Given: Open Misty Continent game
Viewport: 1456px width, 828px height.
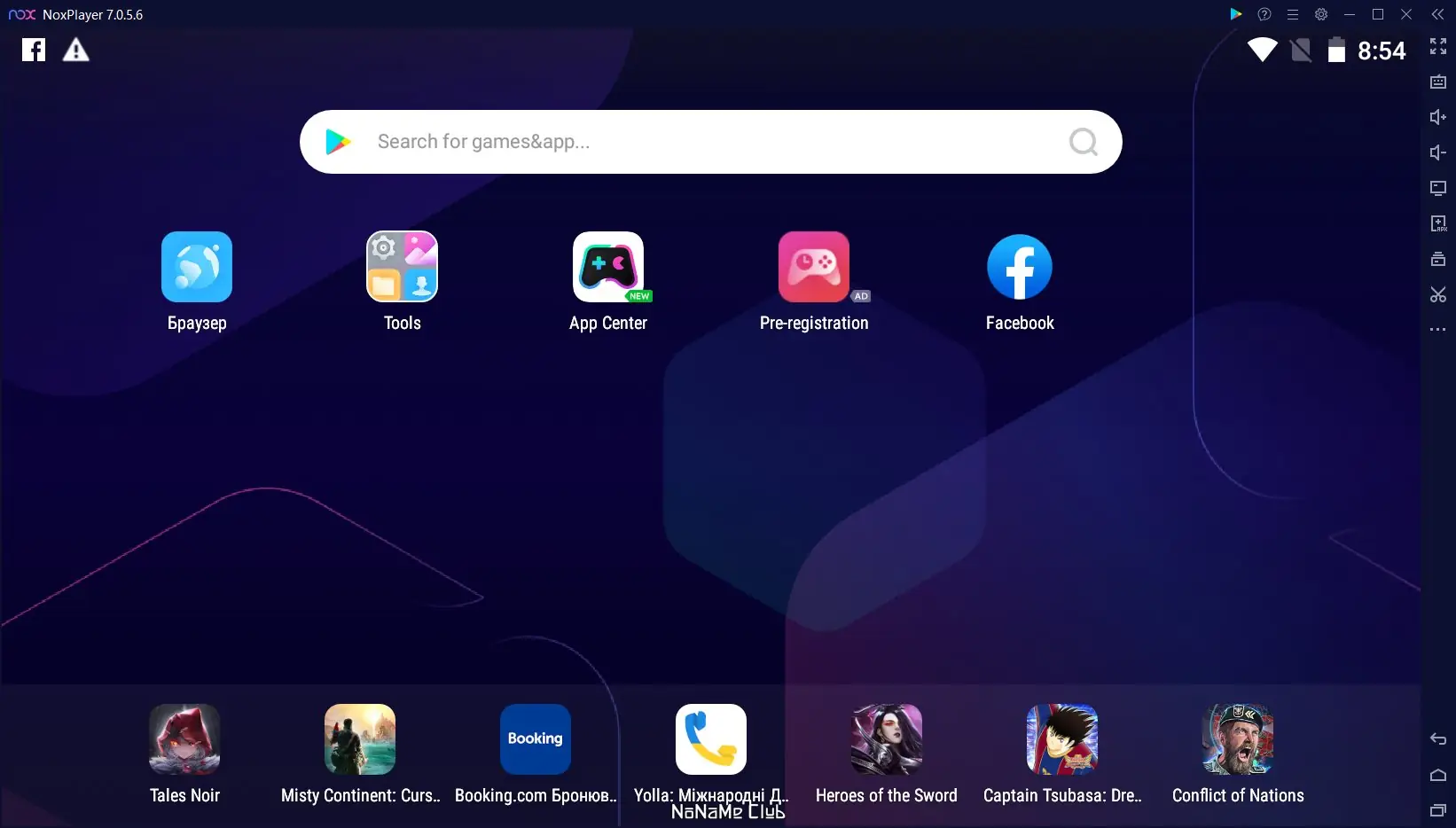Looking at the screenshot, I should point(360,739).
